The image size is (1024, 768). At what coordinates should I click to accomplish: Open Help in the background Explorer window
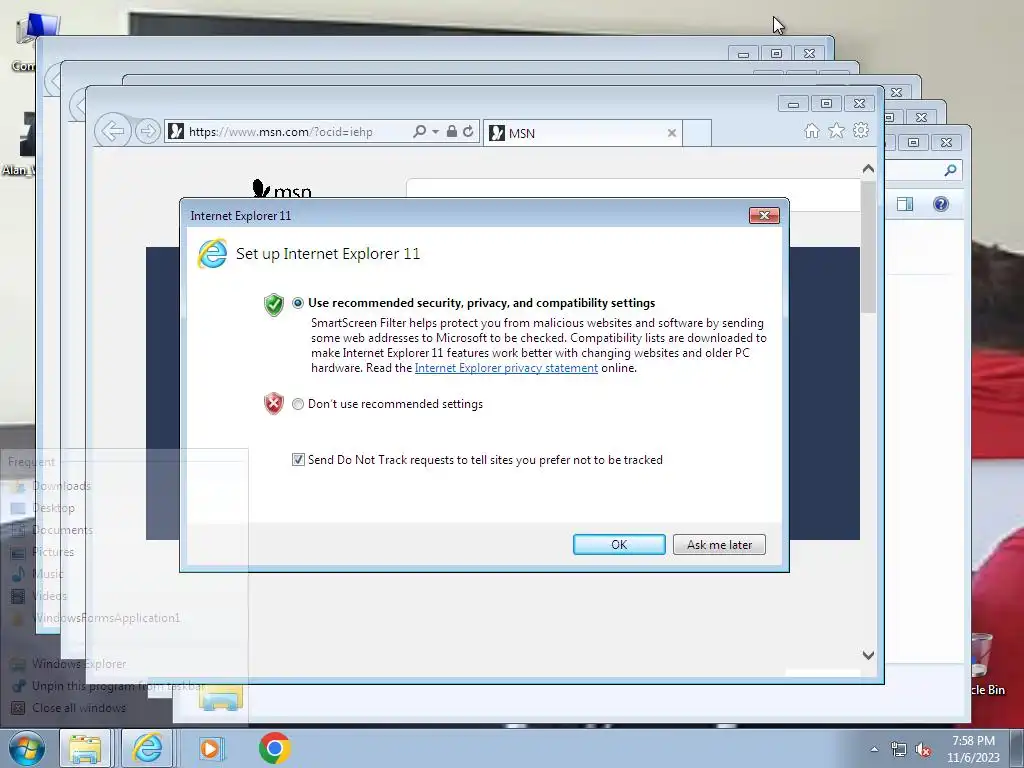point(940,204)
